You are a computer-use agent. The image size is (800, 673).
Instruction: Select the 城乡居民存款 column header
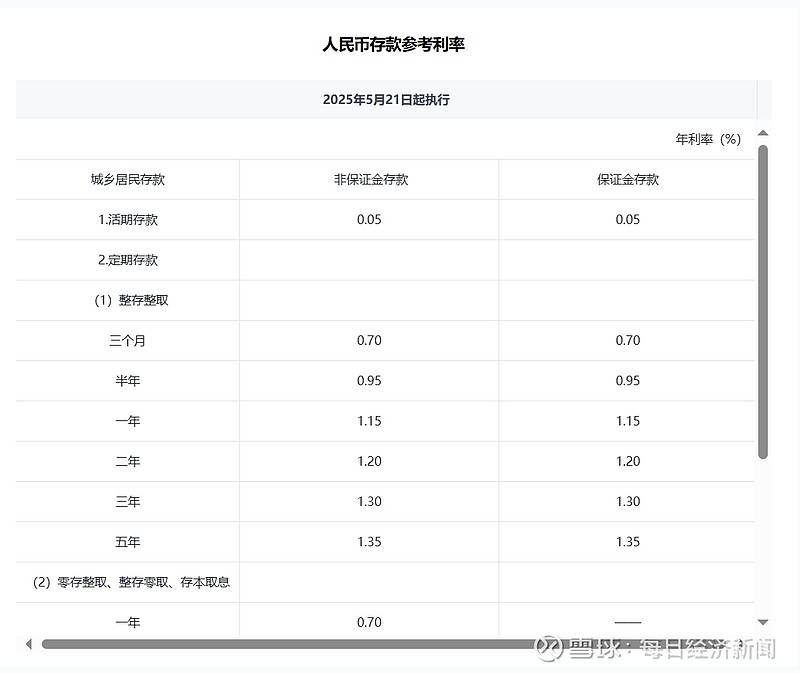(x=128, y=180)
